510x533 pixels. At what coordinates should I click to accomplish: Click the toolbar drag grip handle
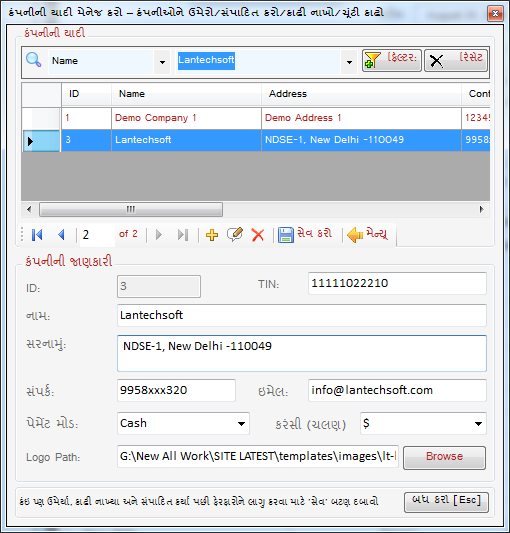point(22,235)
